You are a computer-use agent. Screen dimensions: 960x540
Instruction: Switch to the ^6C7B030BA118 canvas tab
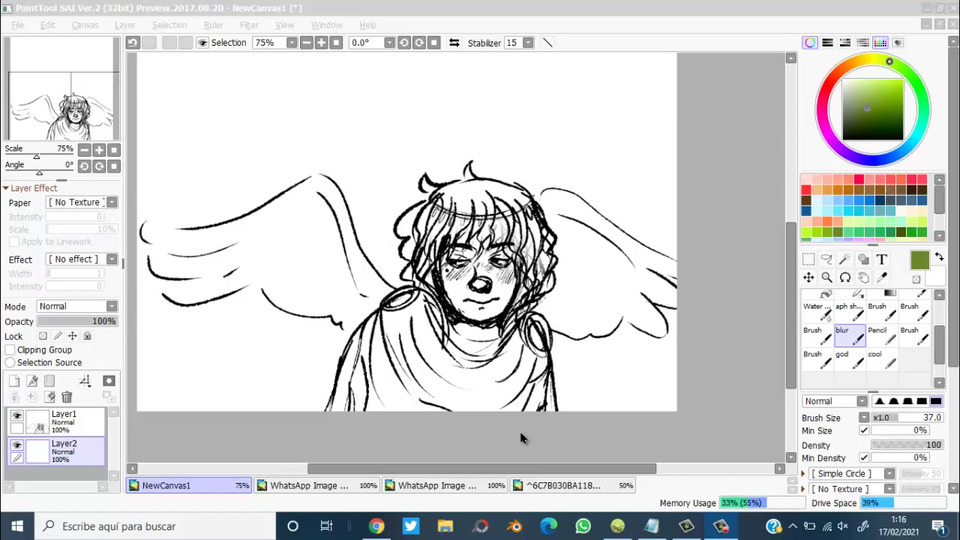[x=574, y=486]
